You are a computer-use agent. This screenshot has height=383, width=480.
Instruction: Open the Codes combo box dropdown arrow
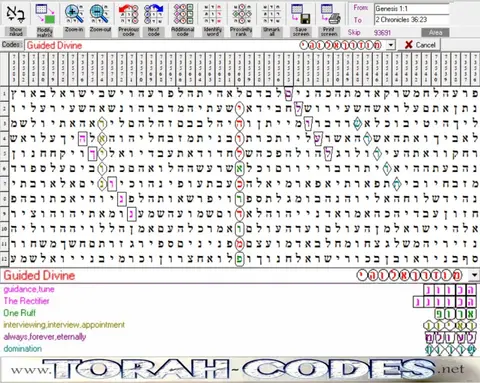pos(391,45)
